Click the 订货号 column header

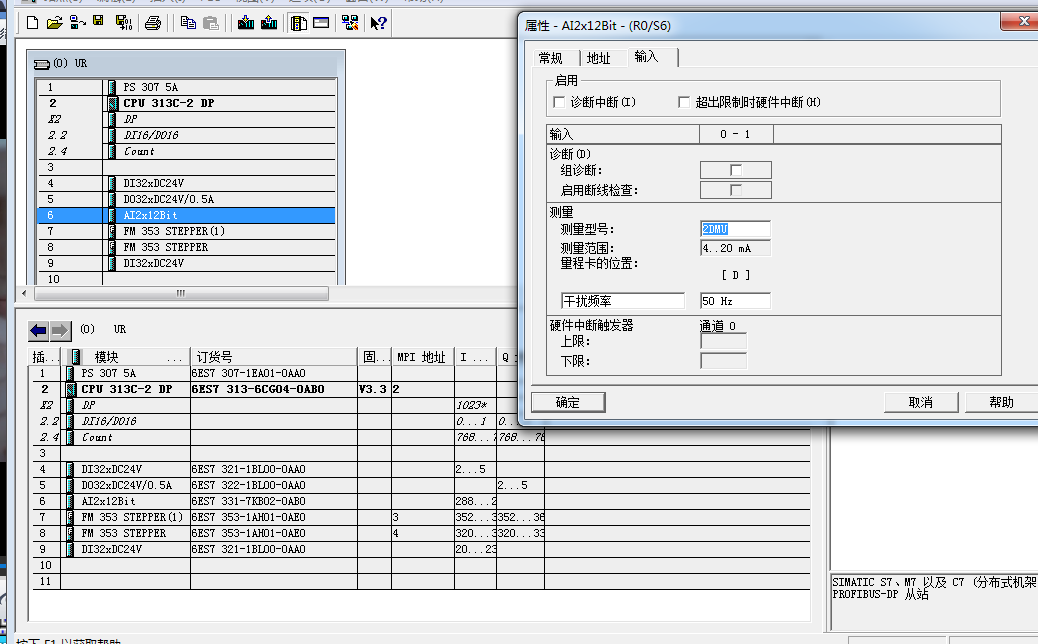273,357
